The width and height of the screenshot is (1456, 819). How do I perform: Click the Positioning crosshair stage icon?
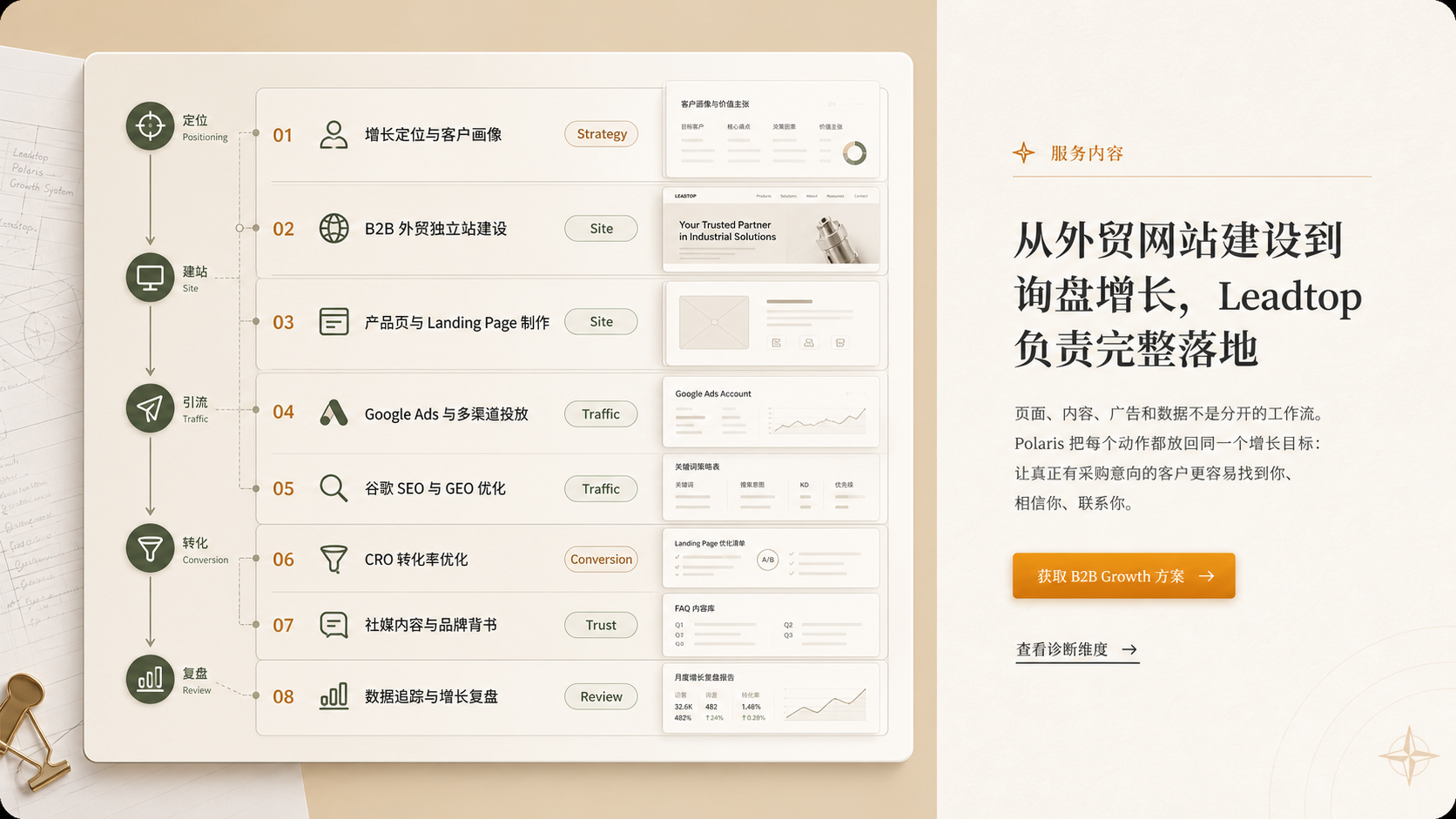click(150, 126)
